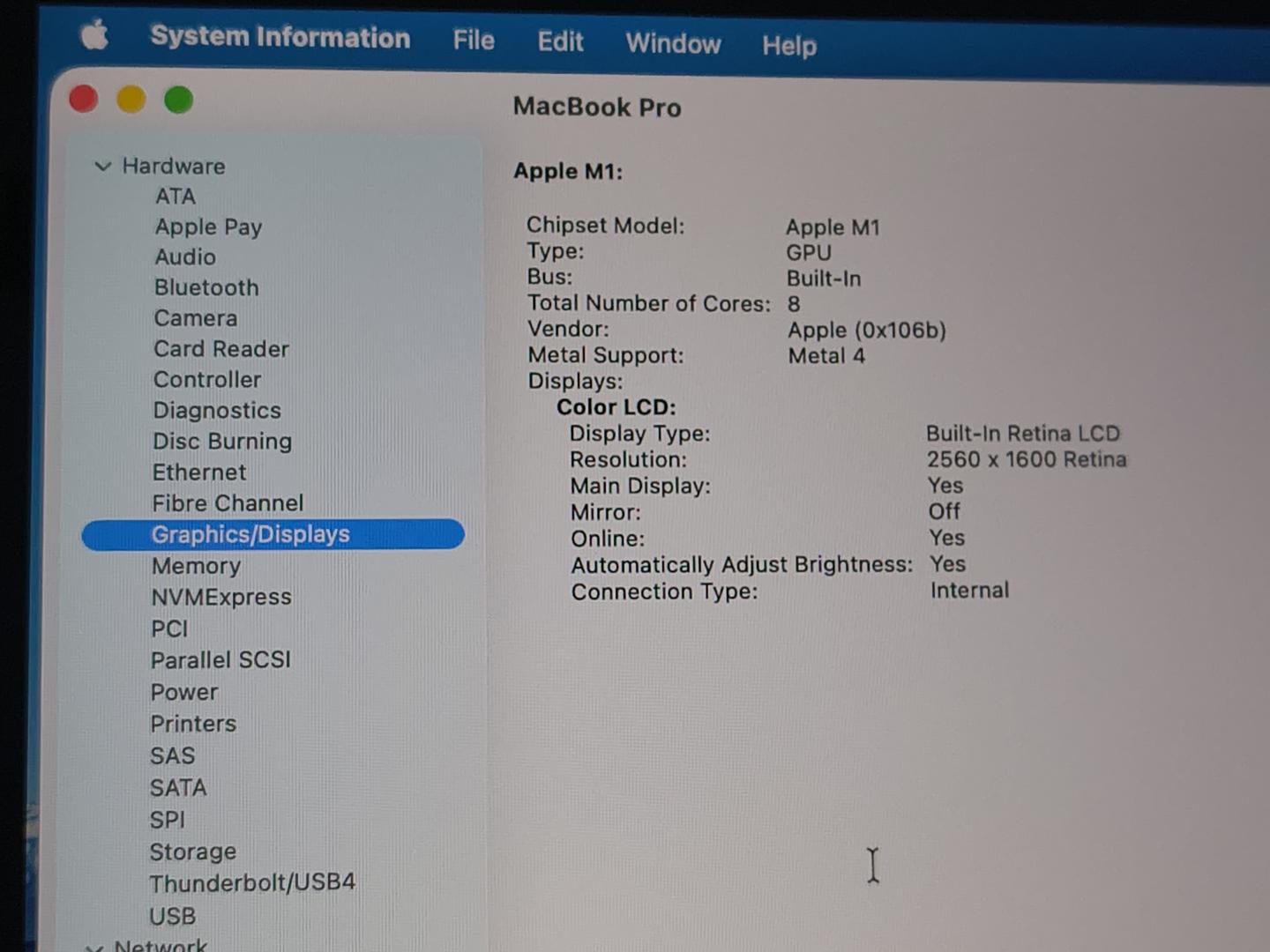Image resolution: width=1270 pixels, height=952 pixels.
Task: Select Storage in the sidebar
Action: coord(193,852)
